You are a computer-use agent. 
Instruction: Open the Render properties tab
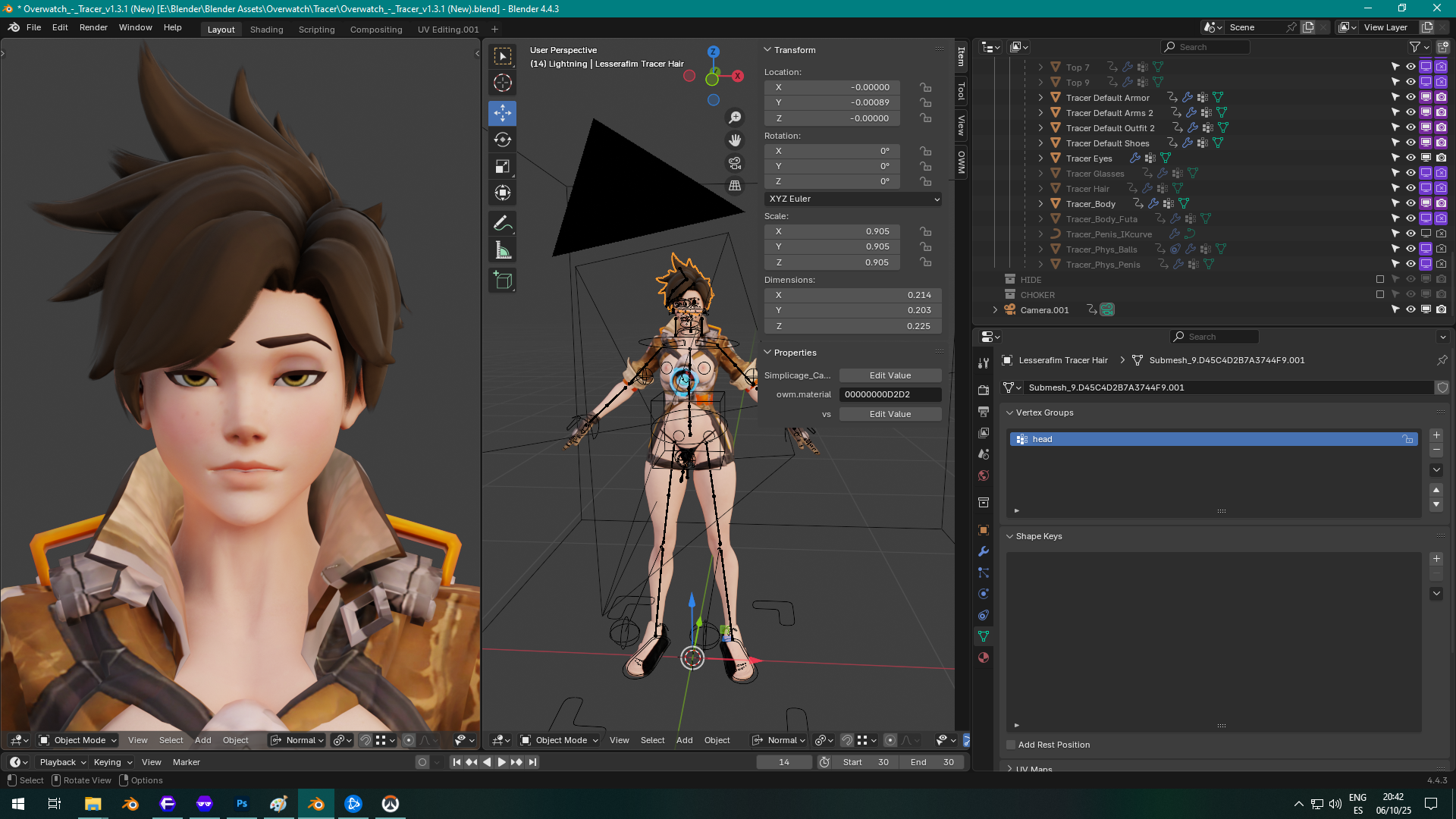[984, 390]
